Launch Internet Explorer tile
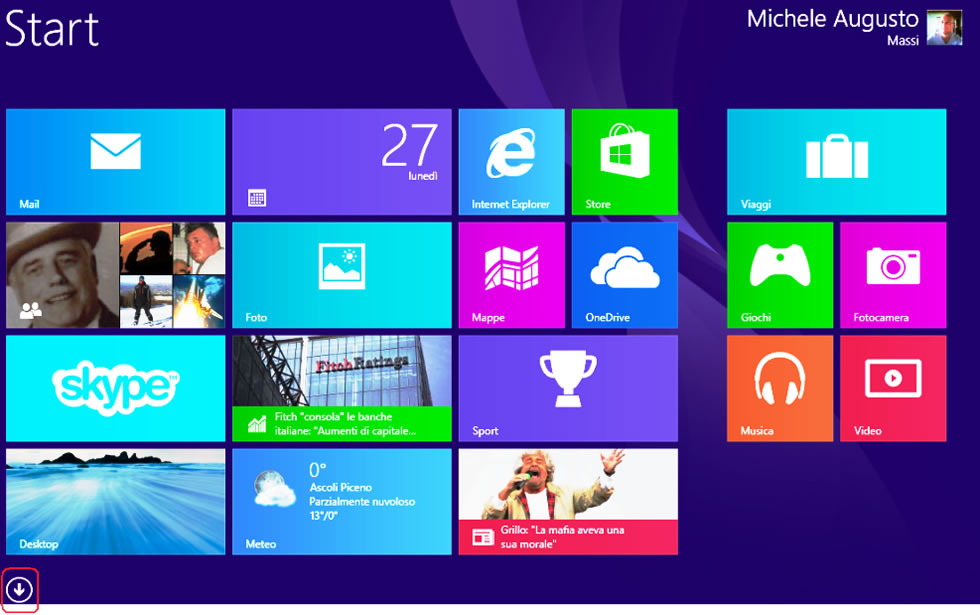The height and width of the screenshot is (615, 980). 511,162
